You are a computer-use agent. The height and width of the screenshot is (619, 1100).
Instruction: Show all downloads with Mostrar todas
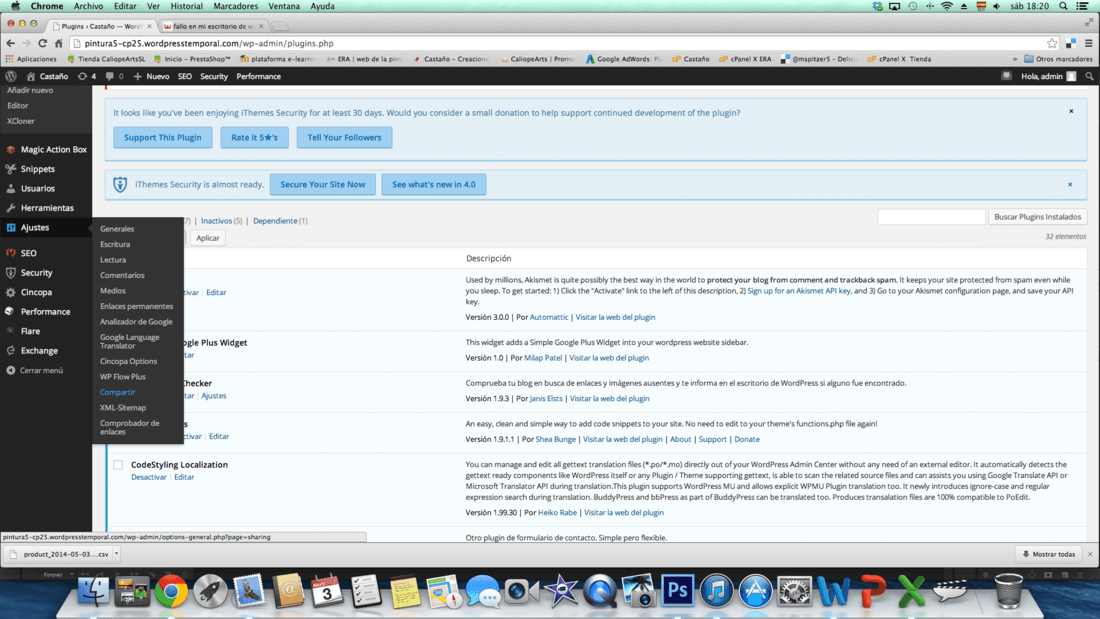(x=1049, y=554)
